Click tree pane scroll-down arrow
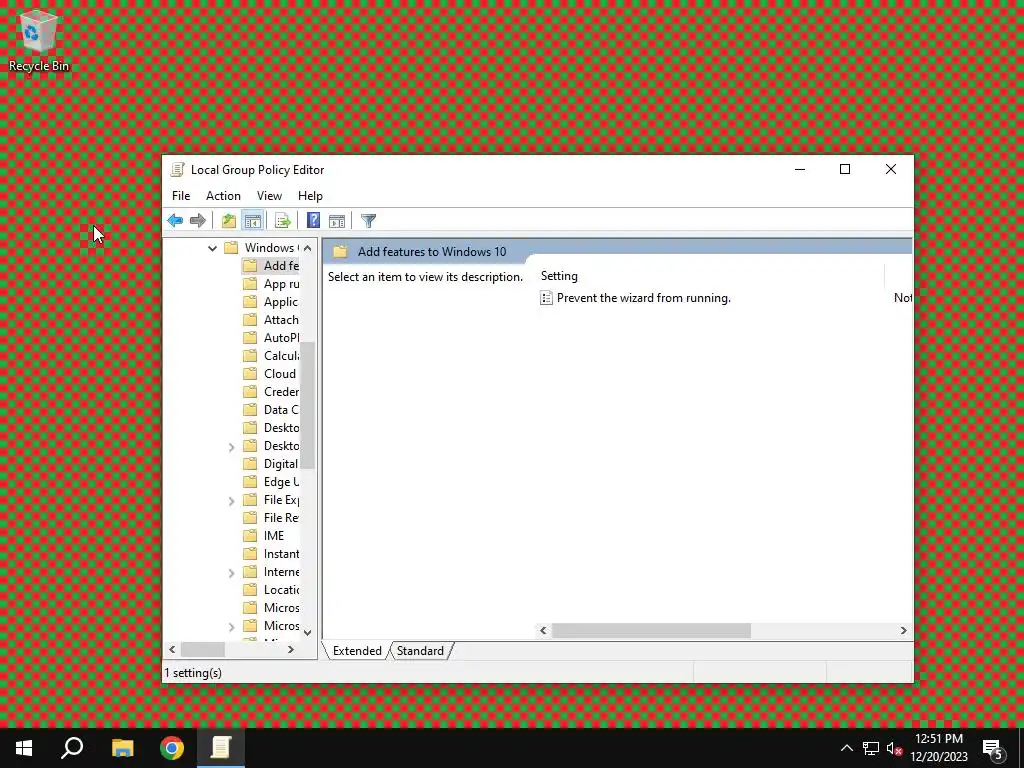1024x768 pixels. click(x=308, y=632)
